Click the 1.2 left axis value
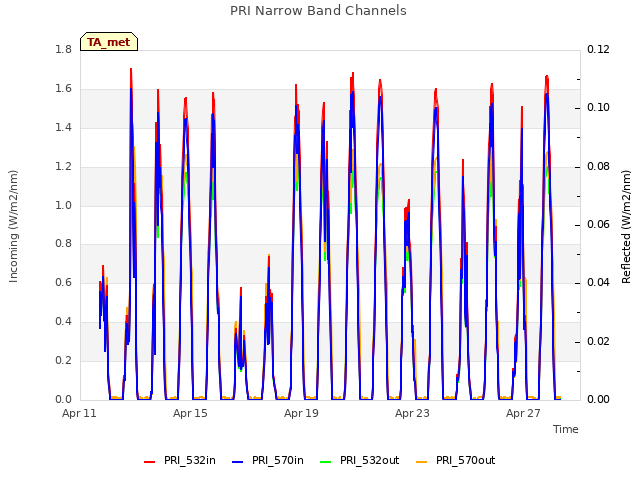 coord(64,166)
